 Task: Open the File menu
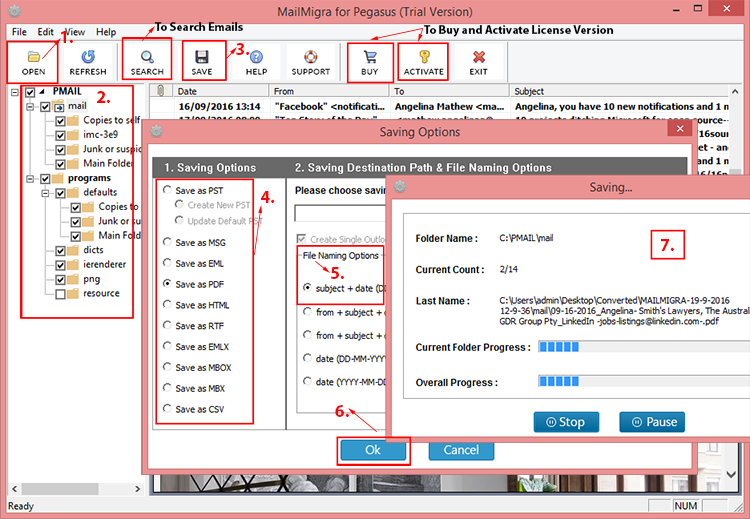tap(19, 32)
